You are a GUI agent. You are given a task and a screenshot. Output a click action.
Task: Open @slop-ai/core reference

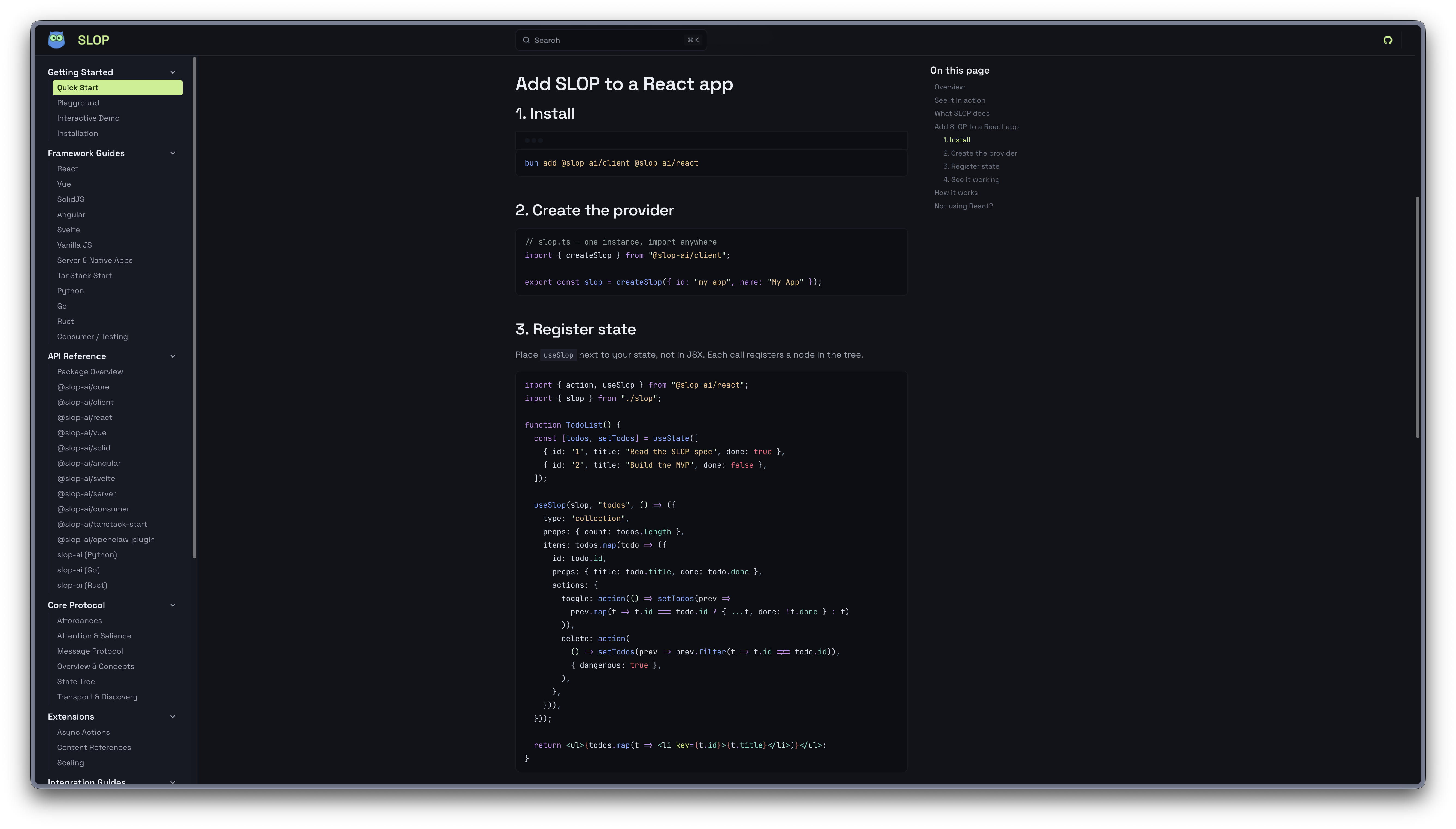point(83,387)
